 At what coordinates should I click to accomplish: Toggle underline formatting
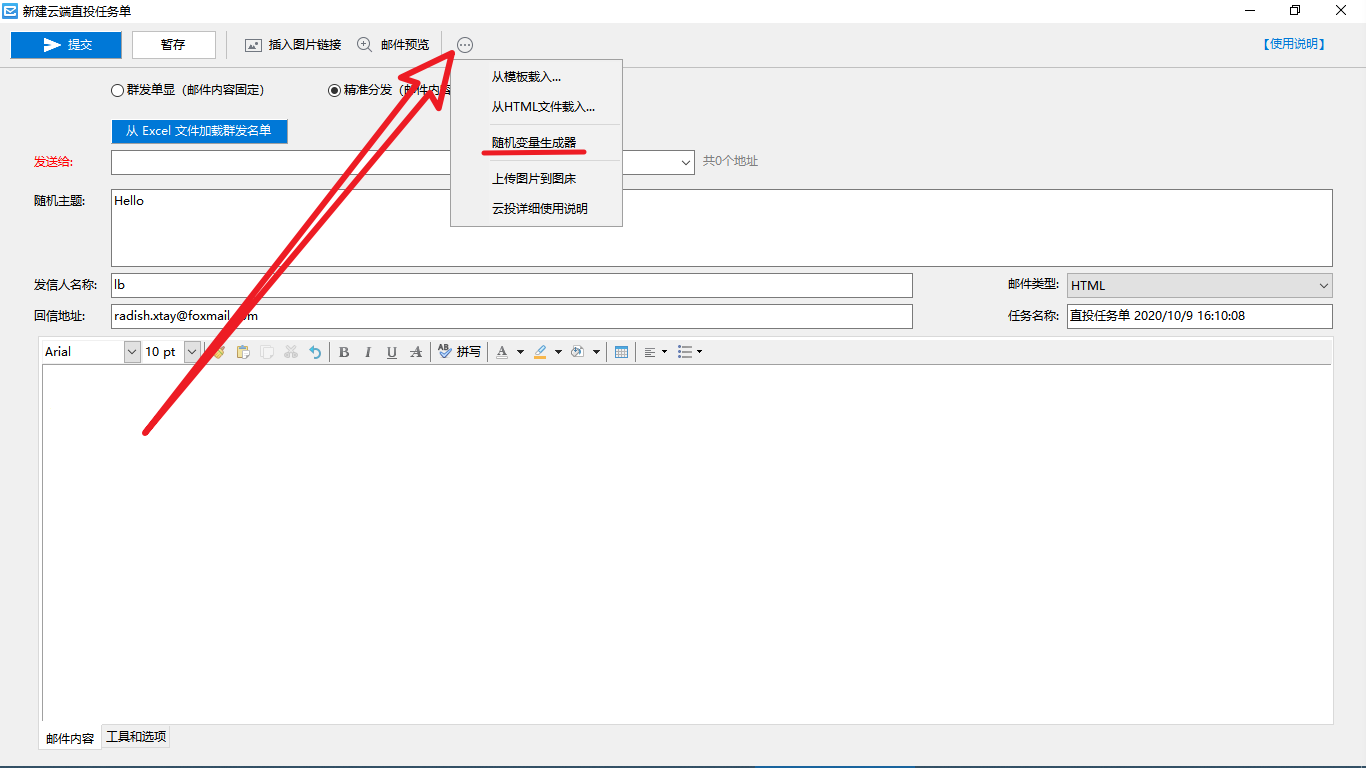(392, 352)
